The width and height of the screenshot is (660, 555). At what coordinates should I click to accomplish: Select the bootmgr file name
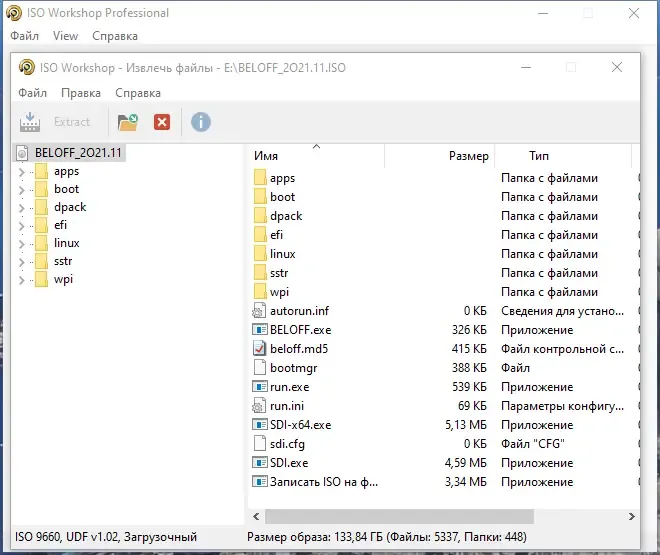point(293,368)
